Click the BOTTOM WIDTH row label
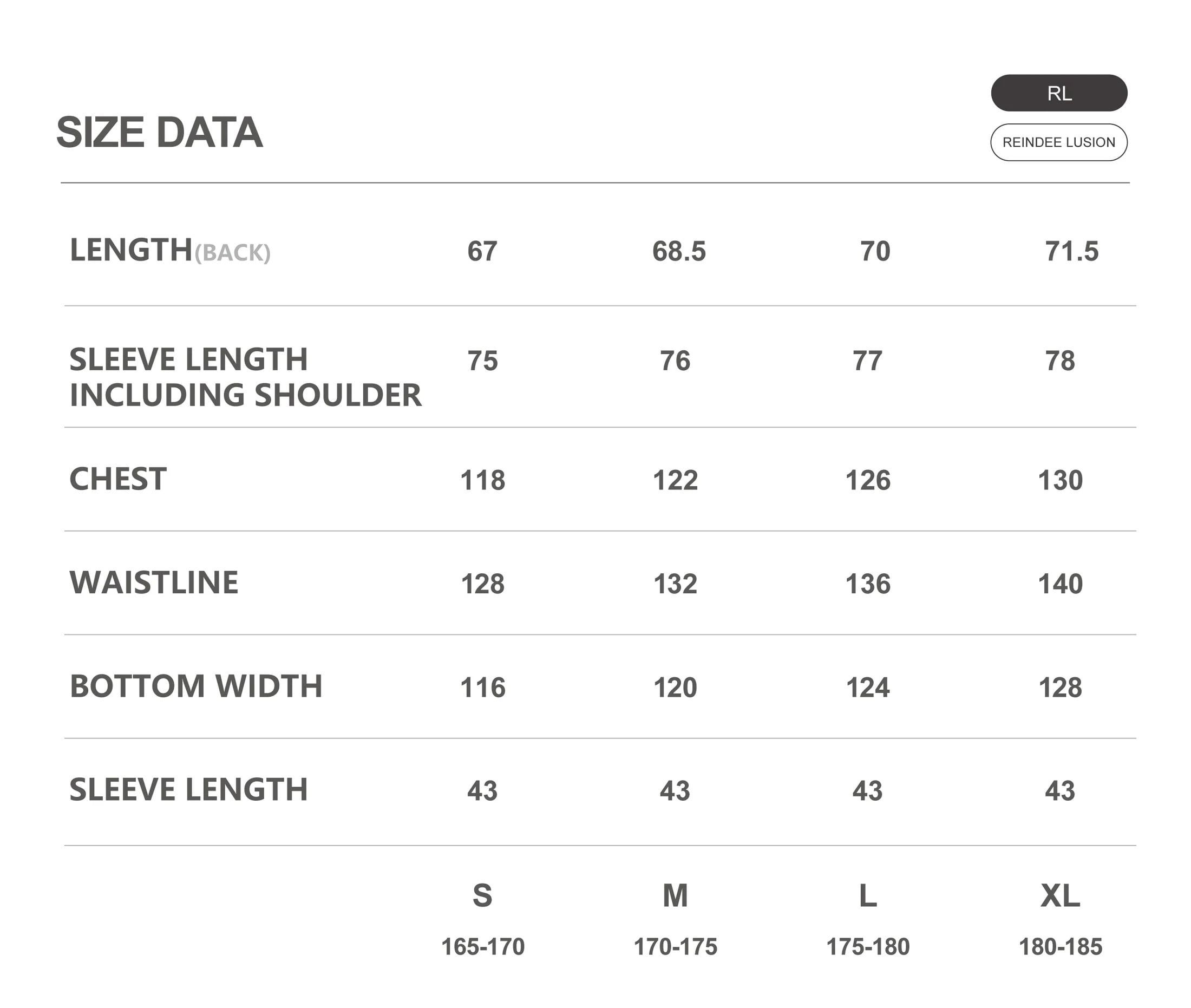The width and height of the screenshot is (1191, 1008). pos(196,686)
